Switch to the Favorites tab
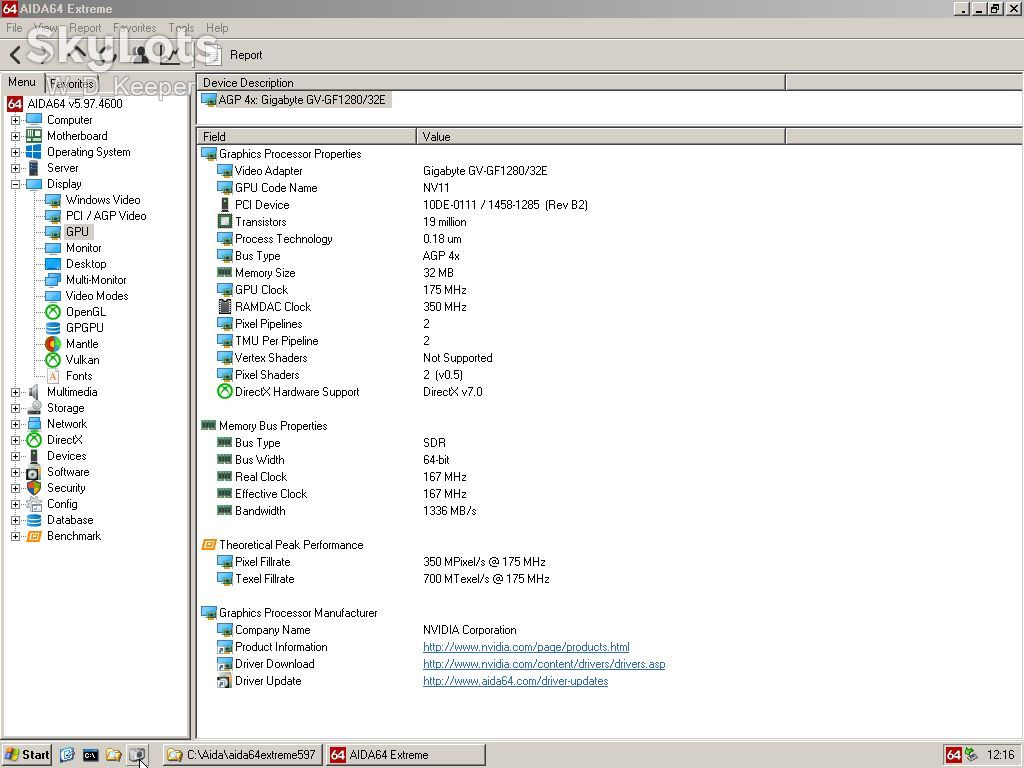 coord(72,84)
